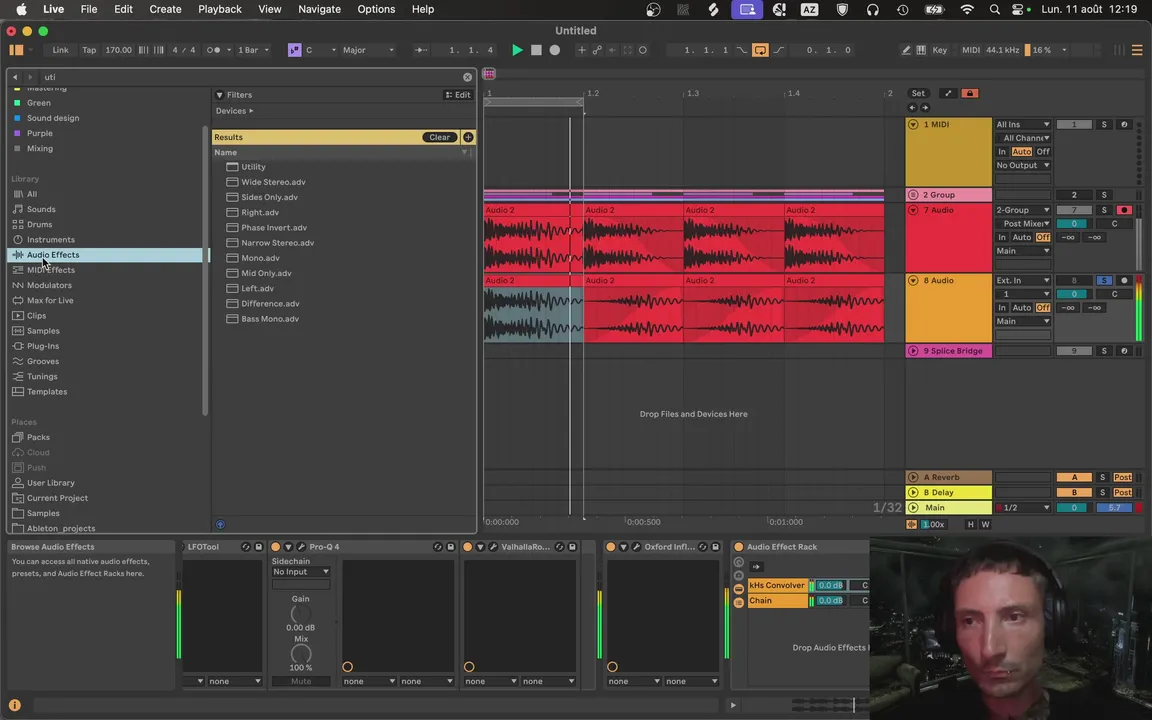Open the Ext. In input dropdown

point(1023,281)
